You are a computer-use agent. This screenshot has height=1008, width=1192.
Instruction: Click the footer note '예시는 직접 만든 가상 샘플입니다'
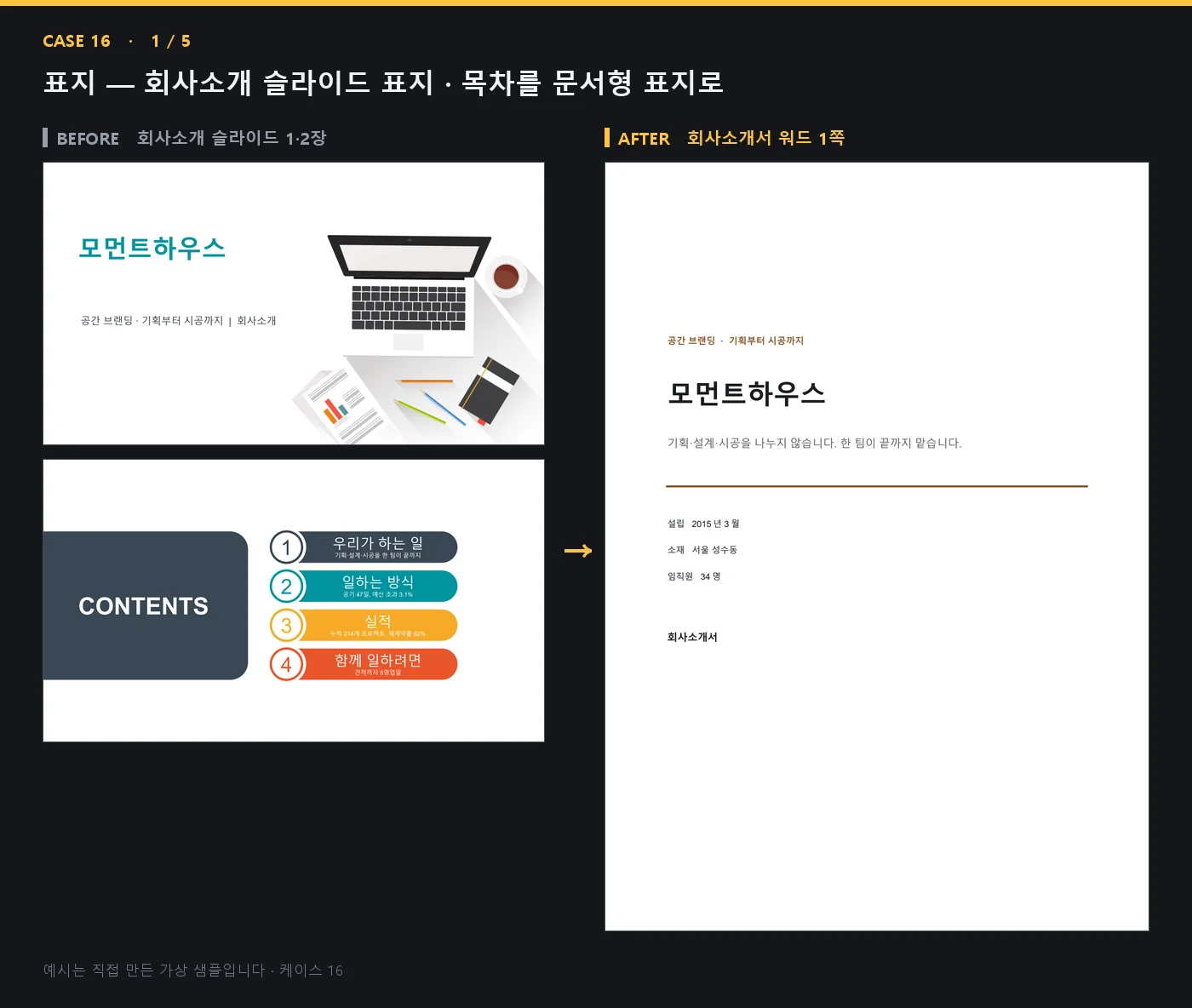click(154, 971)
